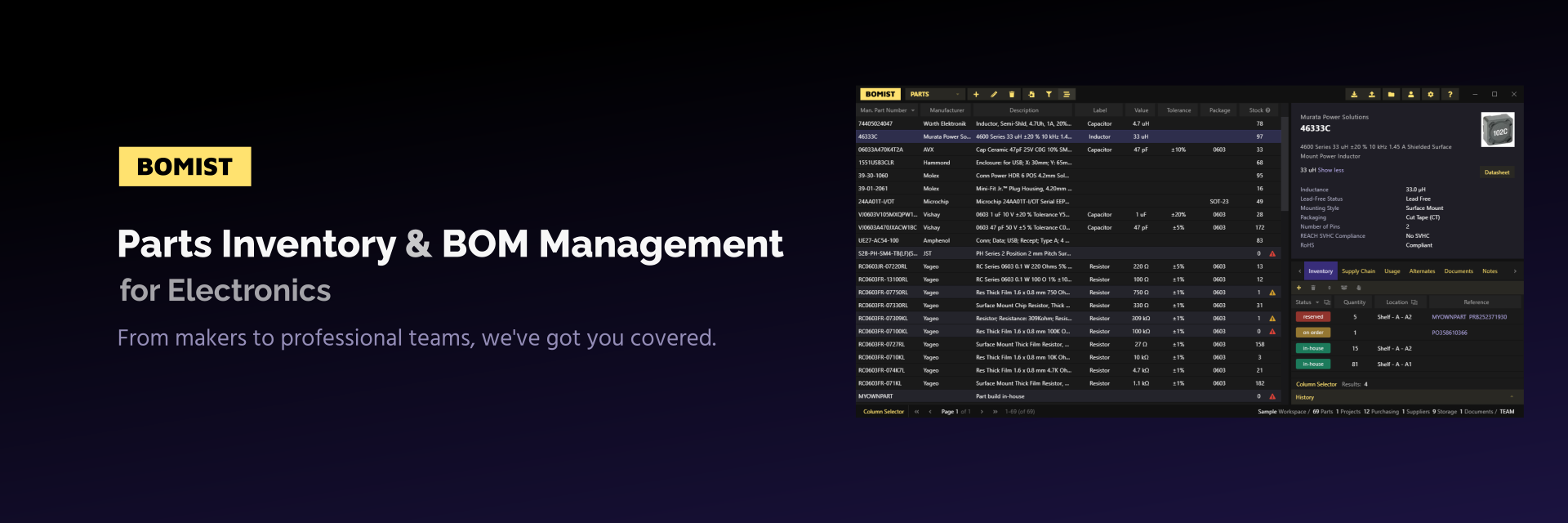
Task: Open the Datasheet button
Action: click(x=1497, y=172)
